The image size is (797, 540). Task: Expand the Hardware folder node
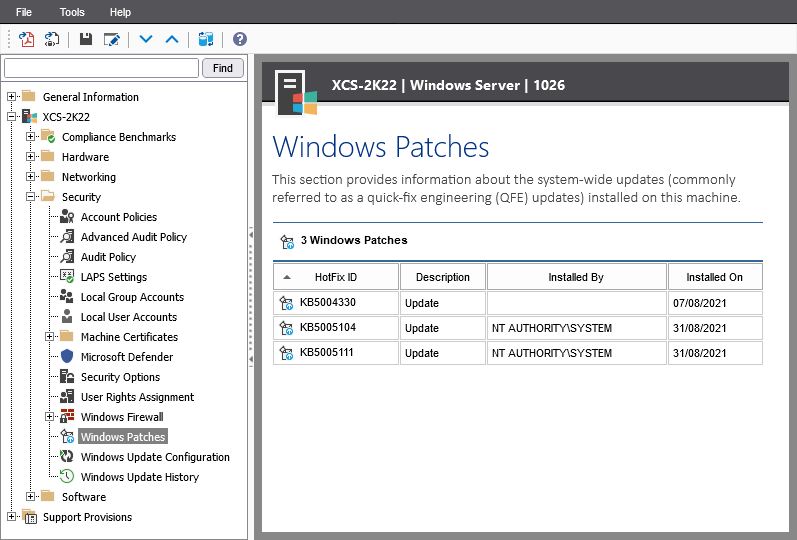[x=30, y=157]
